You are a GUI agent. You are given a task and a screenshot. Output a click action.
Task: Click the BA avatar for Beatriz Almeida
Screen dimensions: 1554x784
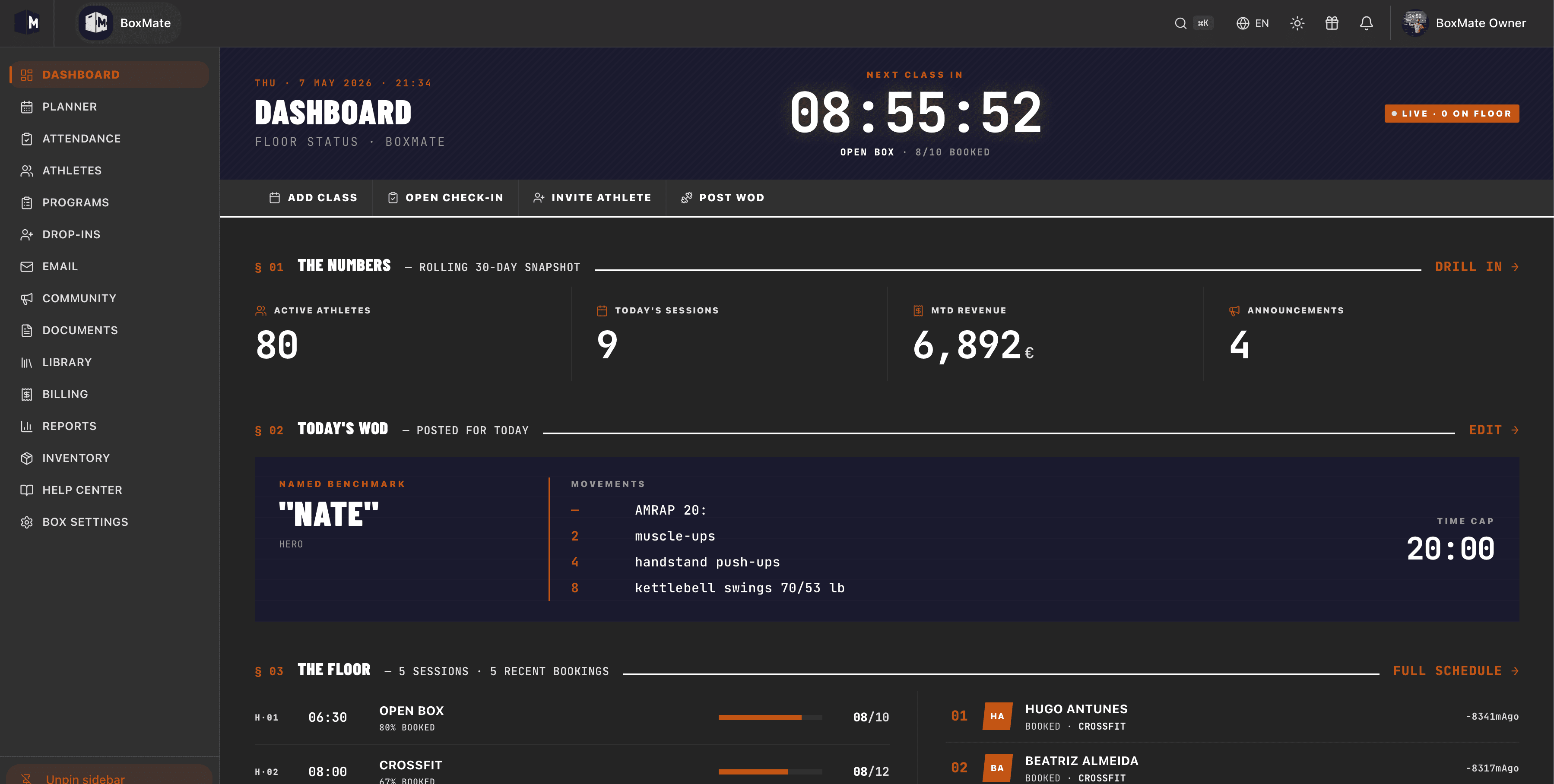click(x=997, y=768)
